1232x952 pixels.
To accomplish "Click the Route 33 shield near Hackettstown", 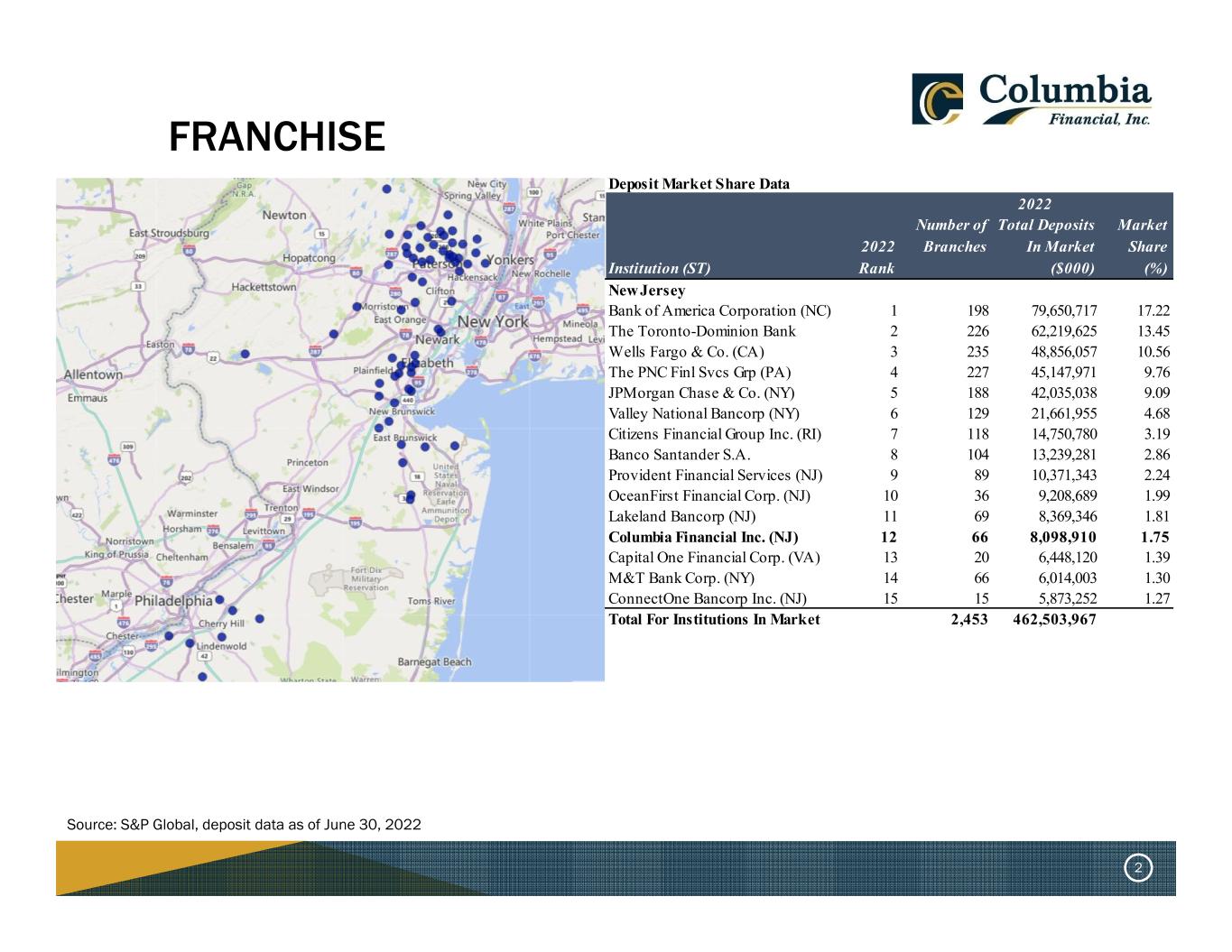I will [137, 286].
